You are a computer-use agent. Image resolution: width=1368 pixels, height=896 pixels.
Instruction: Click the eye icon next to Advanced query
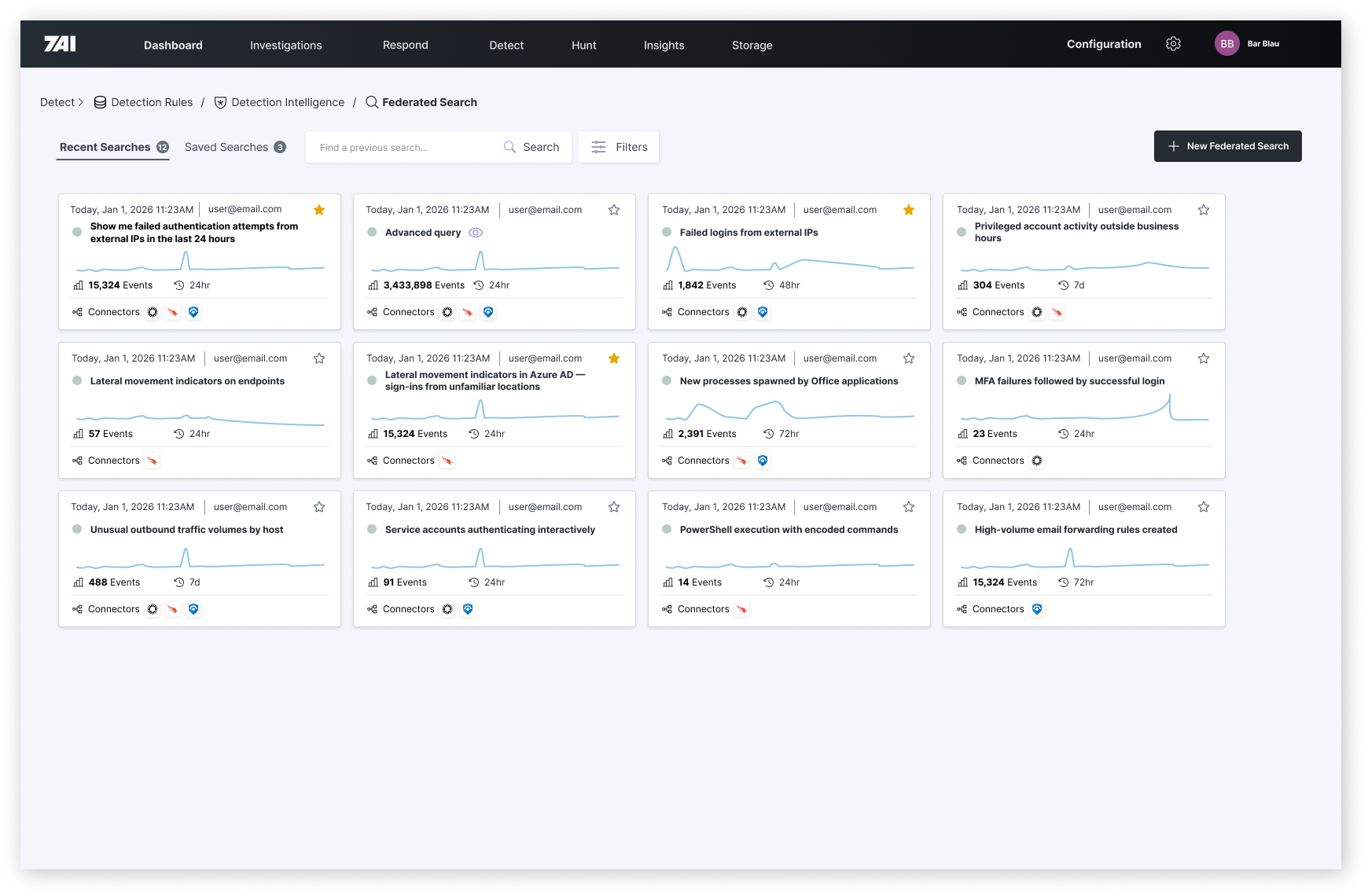[476, 233]
